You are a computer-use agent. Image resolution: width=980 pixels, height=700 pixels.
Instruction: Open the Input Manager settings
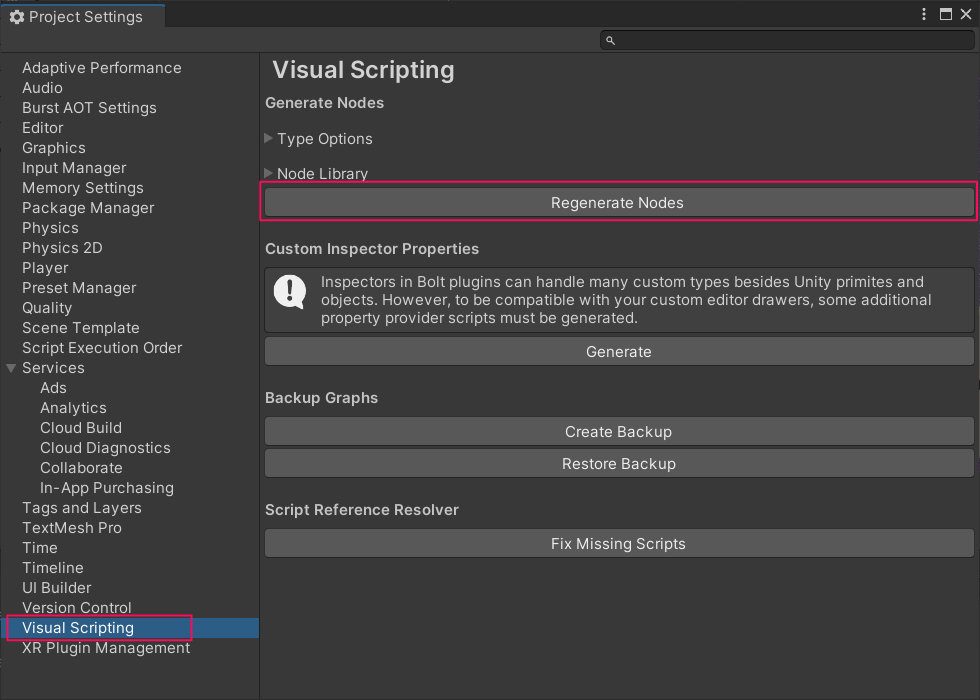click(x=74, y=168)
